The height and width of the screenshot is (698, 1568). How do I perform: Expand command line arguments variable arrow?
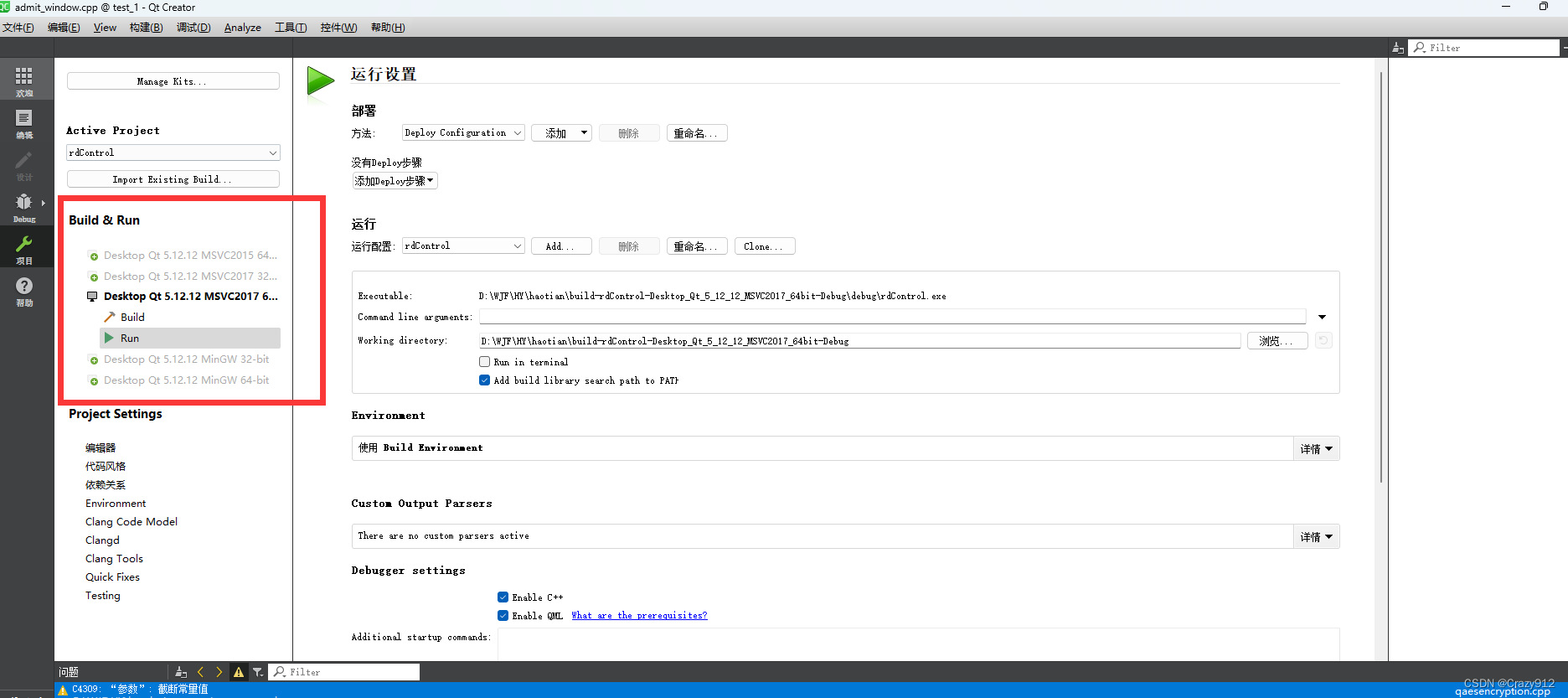(1322, 317)
